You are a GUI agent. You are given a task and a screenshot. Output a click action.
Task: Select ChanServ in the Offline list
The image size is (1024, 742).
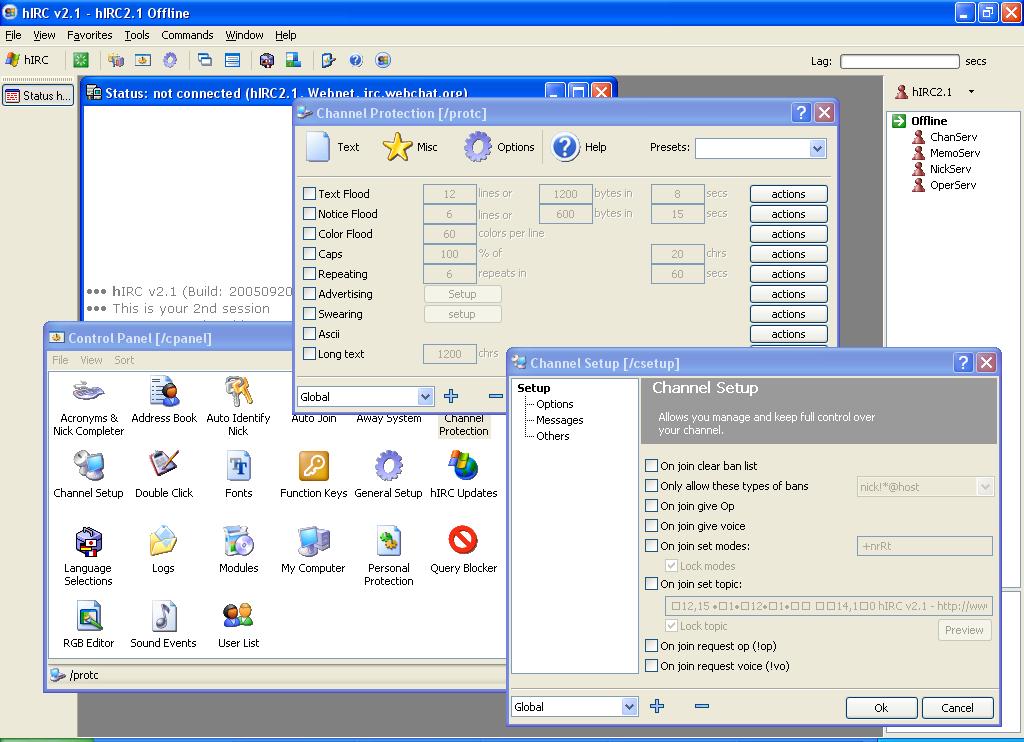953,137
